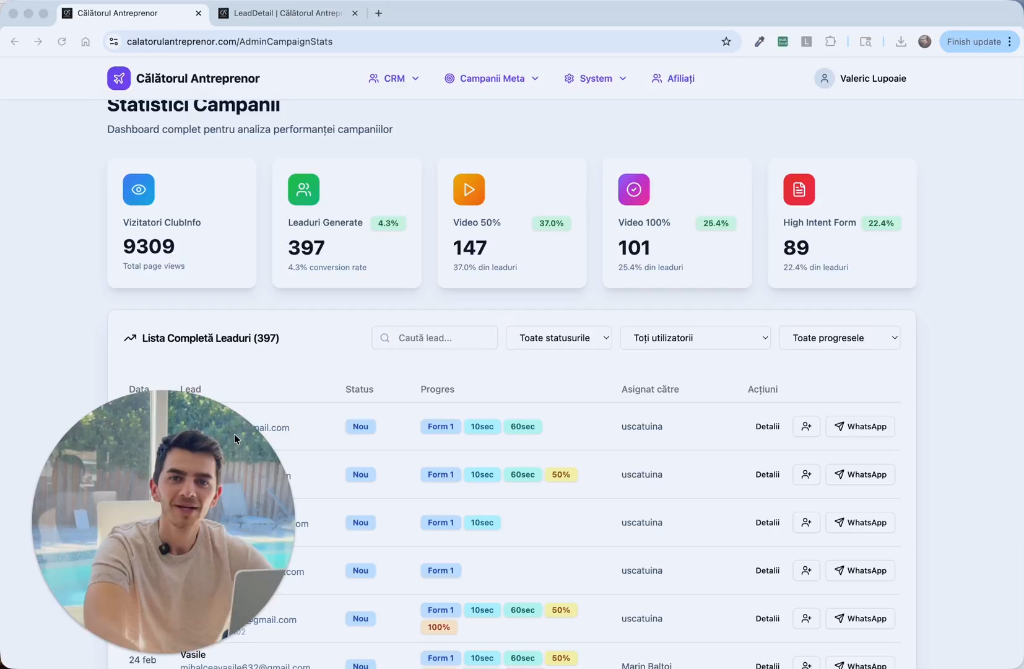
Task: Open the Toate statusurile filter dropdown
Action: (x=559, y=338)
